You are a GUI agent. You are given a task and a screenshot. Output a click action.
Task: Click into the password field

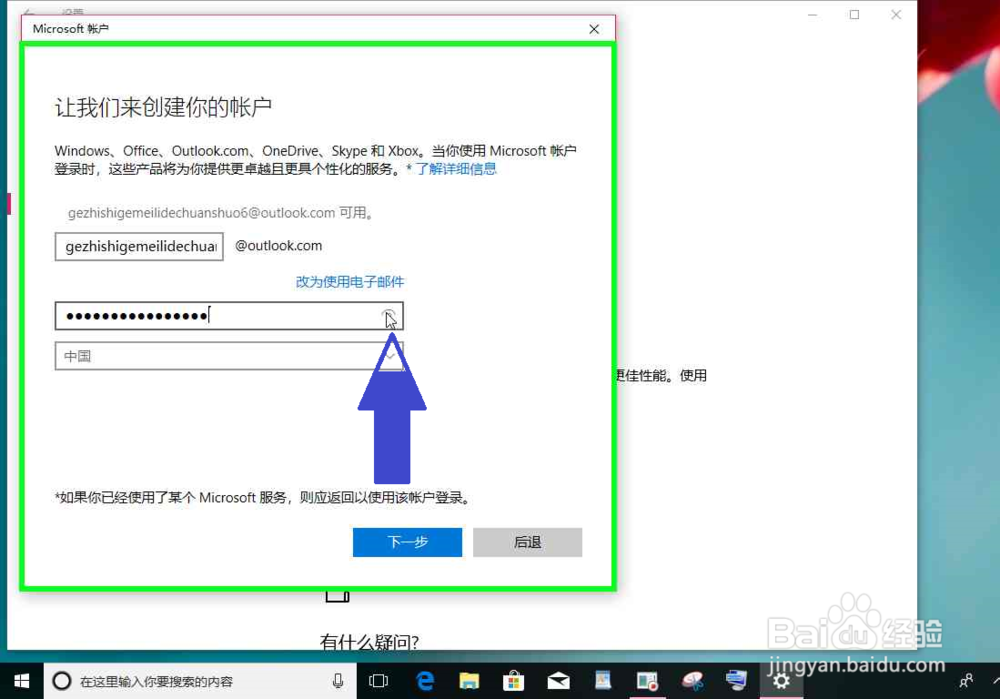[229, 316]
